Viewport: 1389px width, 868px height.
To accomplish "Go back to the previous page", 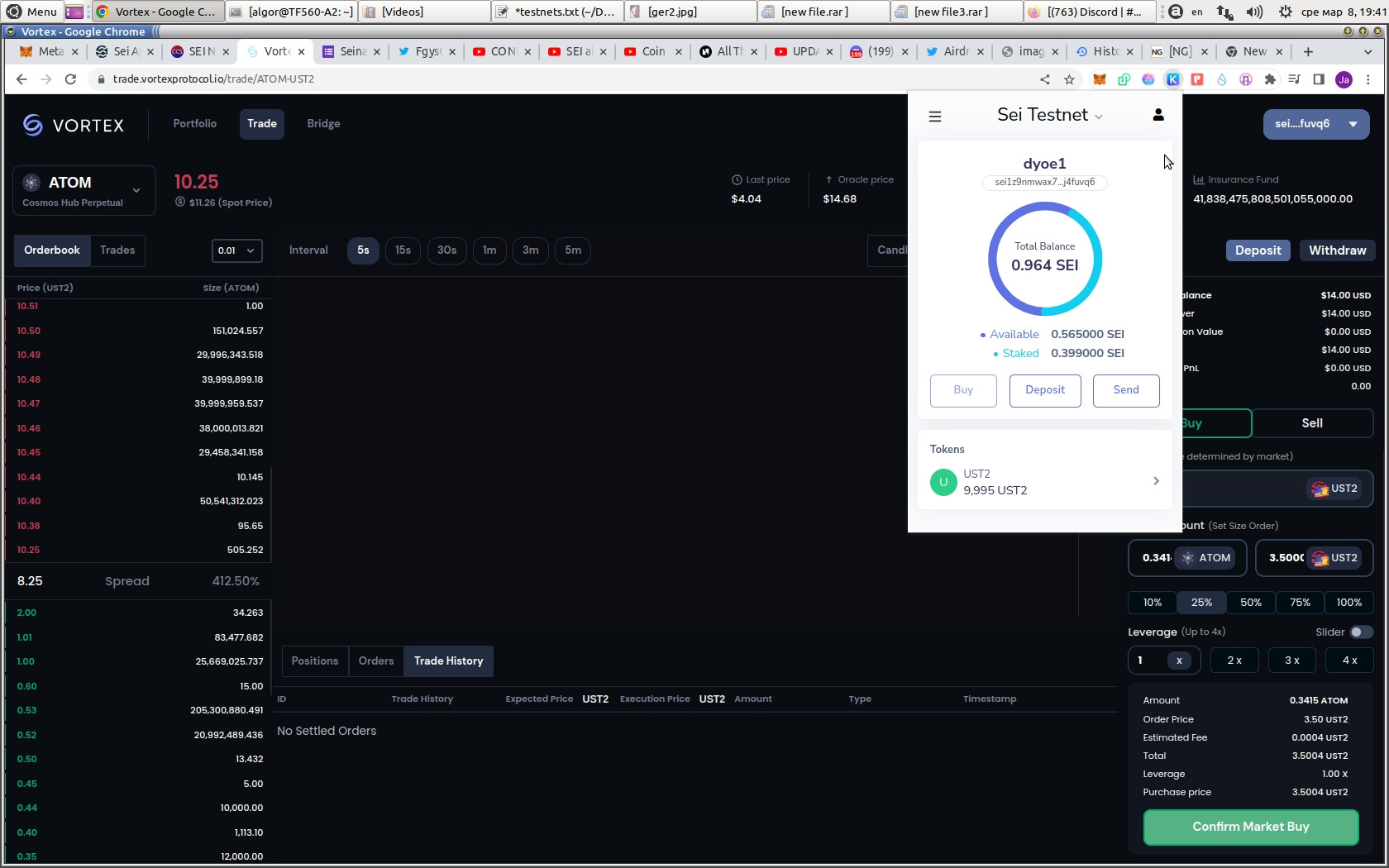I will 21,79.
